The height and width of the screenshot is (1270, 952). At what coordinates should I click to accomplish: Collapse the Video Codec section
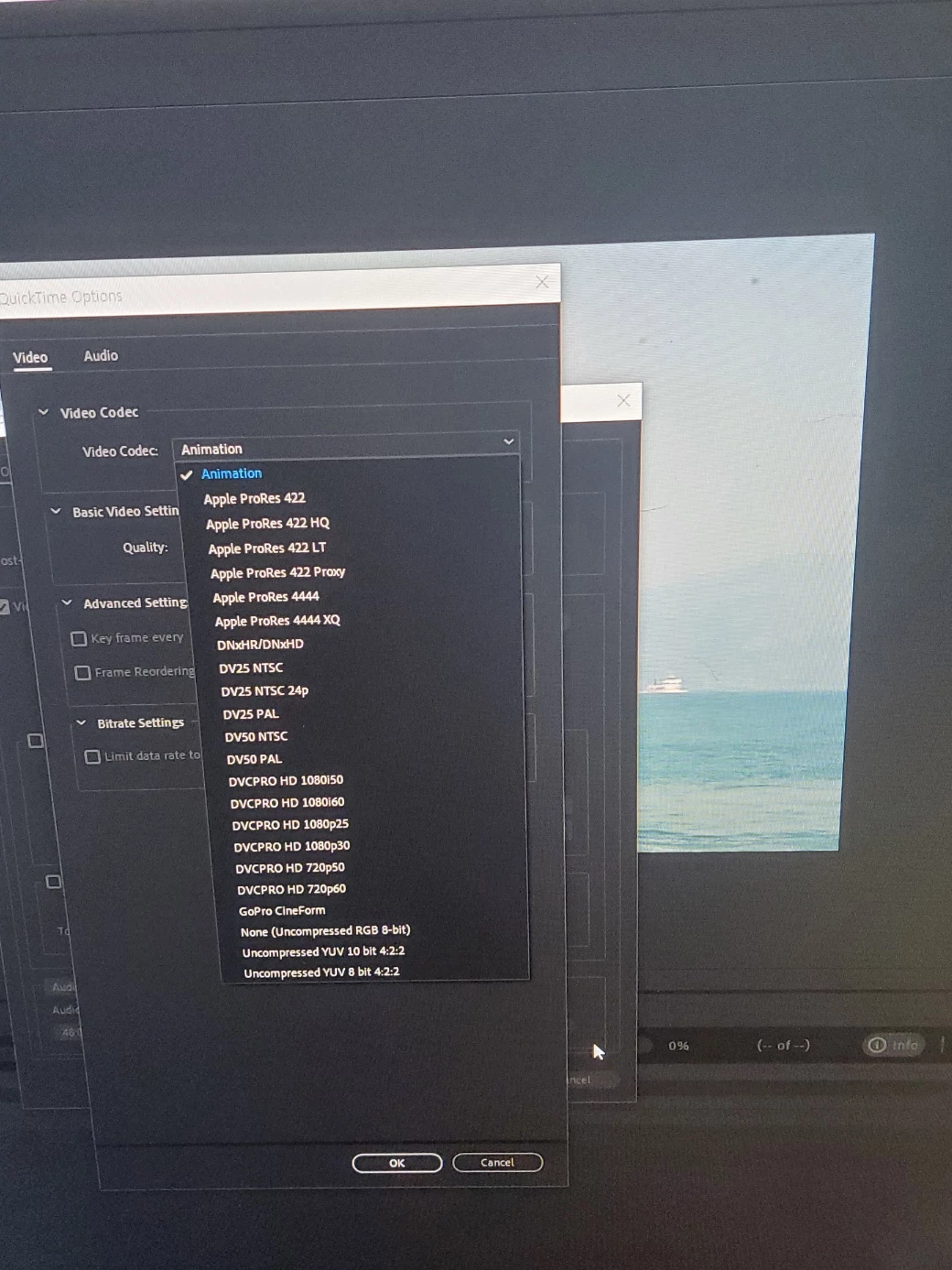(x=43, y=412)
